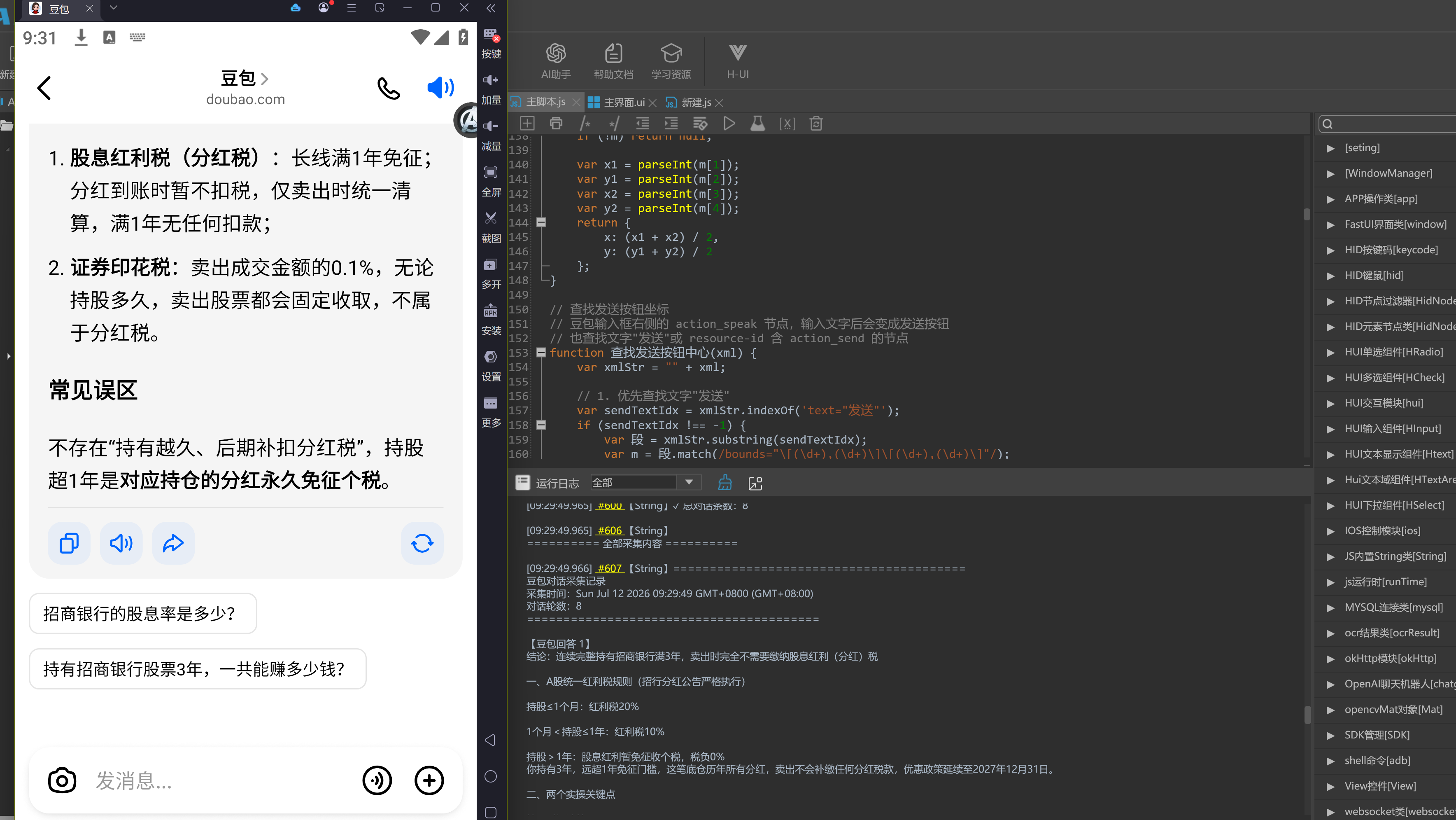Image resolution: width=1456 pixels, height=820 pixels.
Task: Tap the phone call icon in 豆包 chat
Action: pyautogui.click(x=389, y=88)
